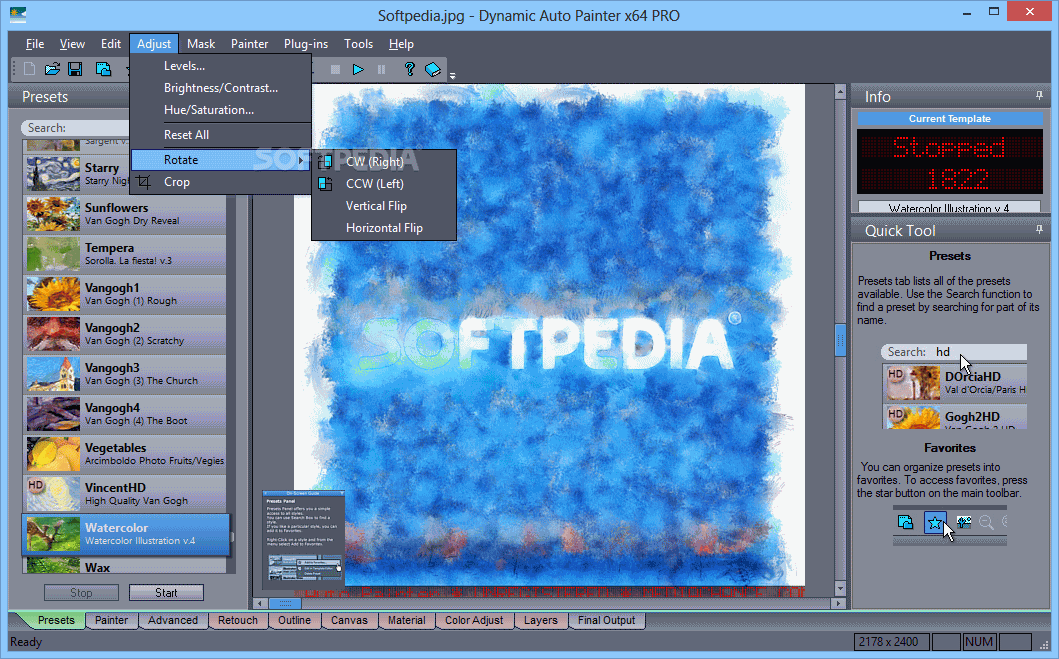
Task: Select the Vangogh1 preset
Action: pyautogui.click(x=126, y=294)
